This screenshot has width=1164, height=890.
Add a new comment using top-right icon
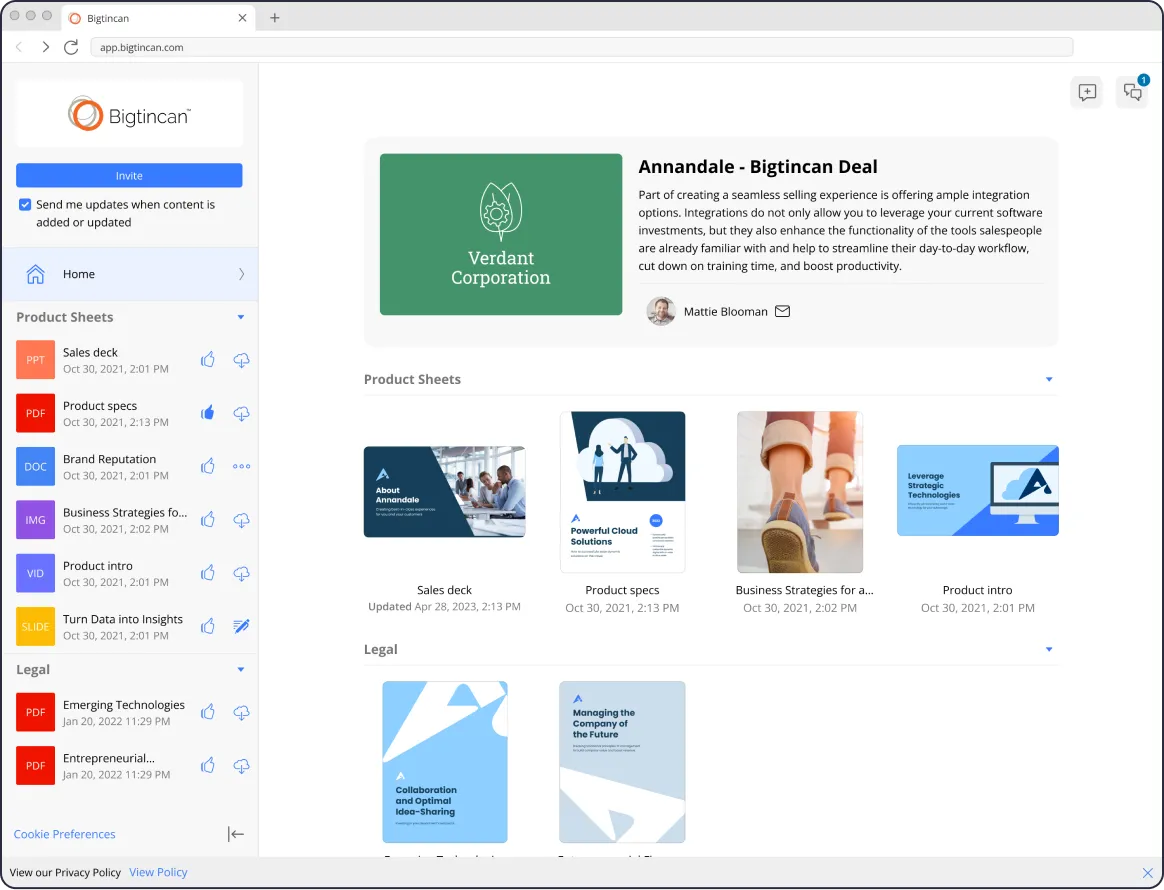click(x=1087, y=92)
